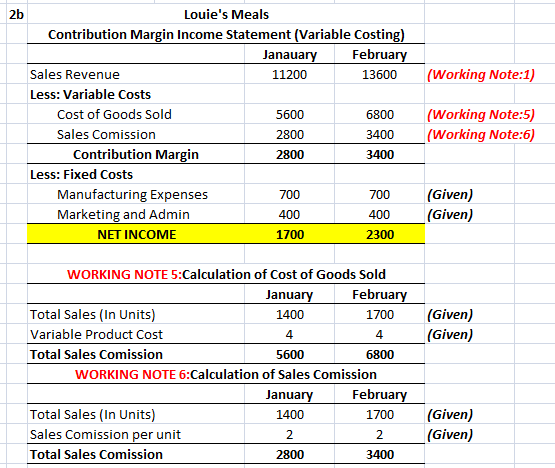Select the cell labeled 2b
555x468 pixels.
[x=16, y=15]
